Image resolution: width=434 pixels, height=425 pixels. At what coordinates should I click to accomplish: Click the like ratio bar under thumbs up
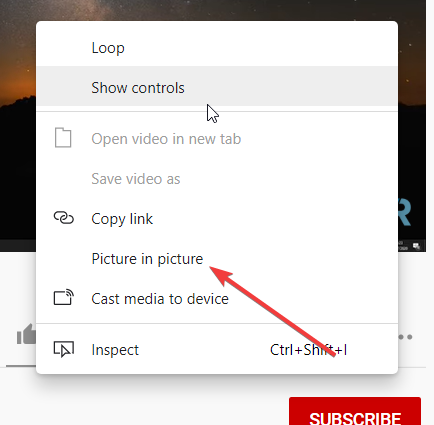(x=21, y=366)
